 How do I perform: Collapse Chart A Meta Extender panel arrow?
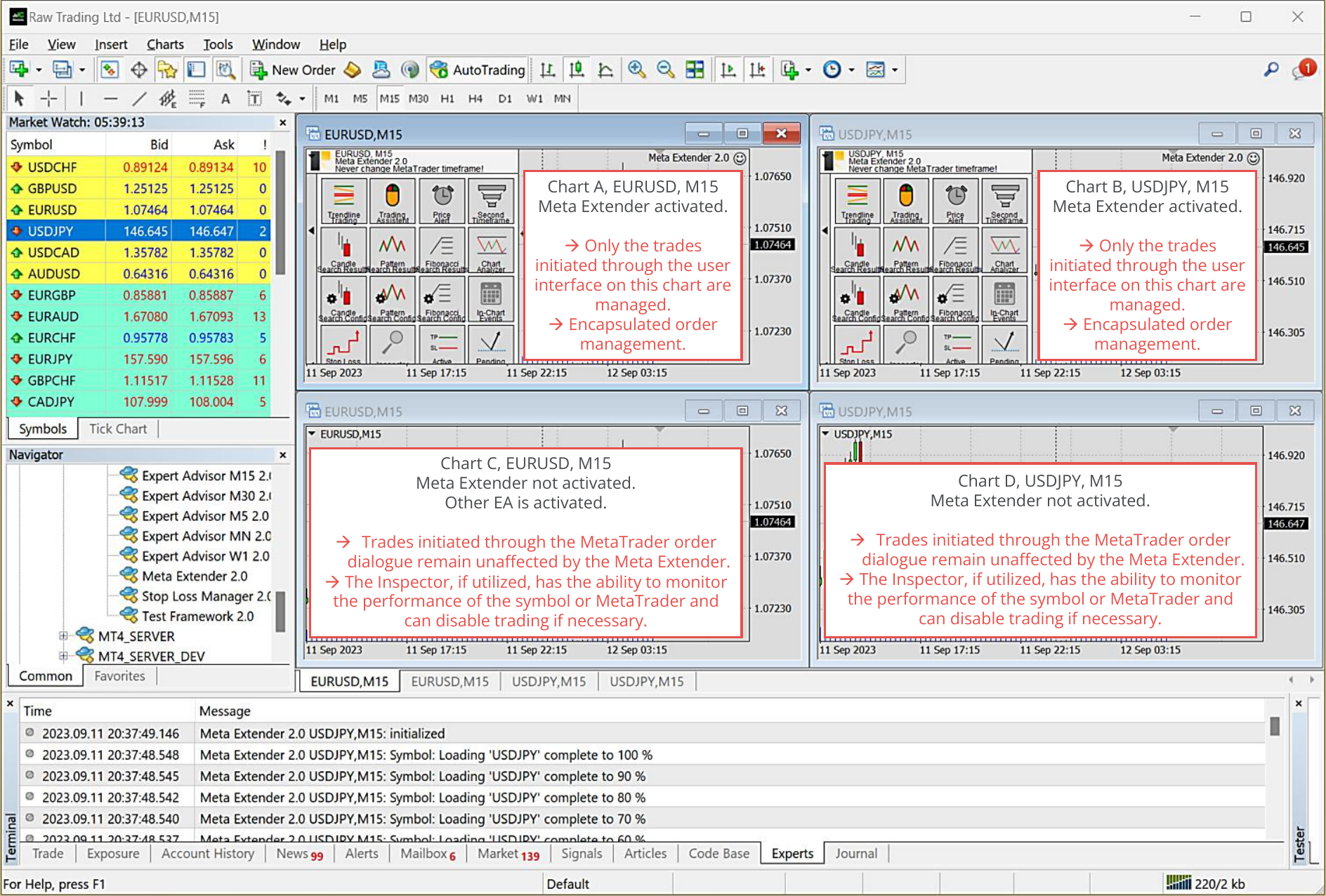click(x=312, y=230)
